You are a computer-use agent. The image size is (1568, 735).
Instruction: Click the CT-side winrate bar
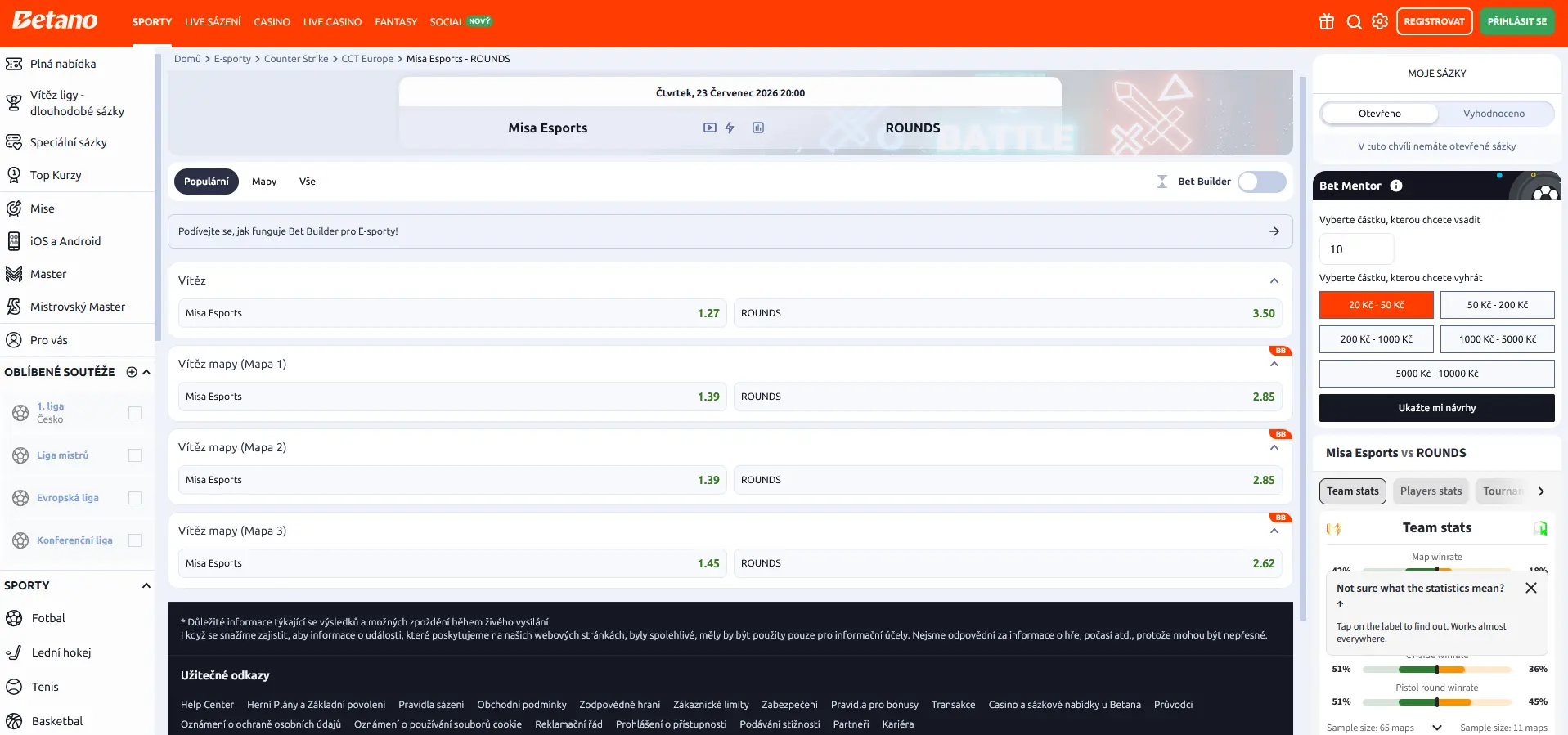(1437, 670)
